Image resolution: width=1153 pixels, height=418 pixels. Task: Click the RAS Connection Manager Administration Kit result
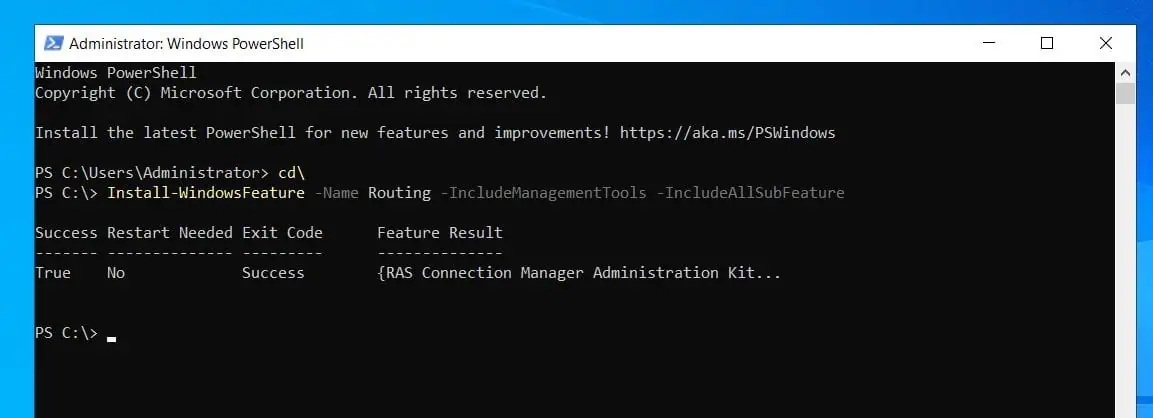pyautogui.click(x=579, y=273)
